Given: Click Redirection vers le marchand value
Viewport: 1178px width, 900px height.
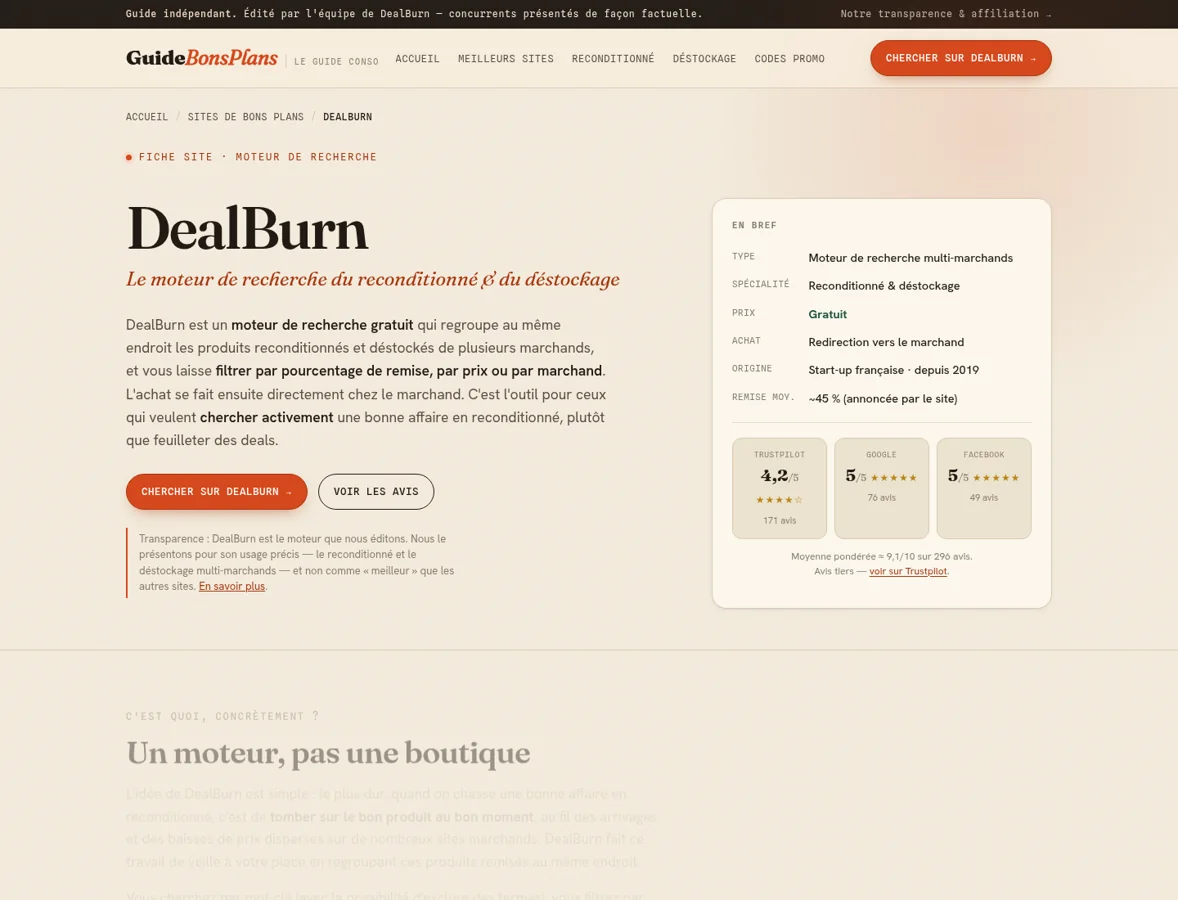Looking at the screenshot, I should coord(887,342).
